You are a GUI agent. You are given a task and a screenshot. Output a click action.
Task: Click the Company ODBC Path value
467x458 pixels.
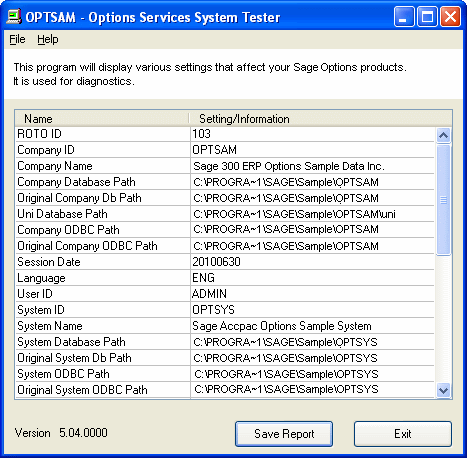tap(286, 229)
